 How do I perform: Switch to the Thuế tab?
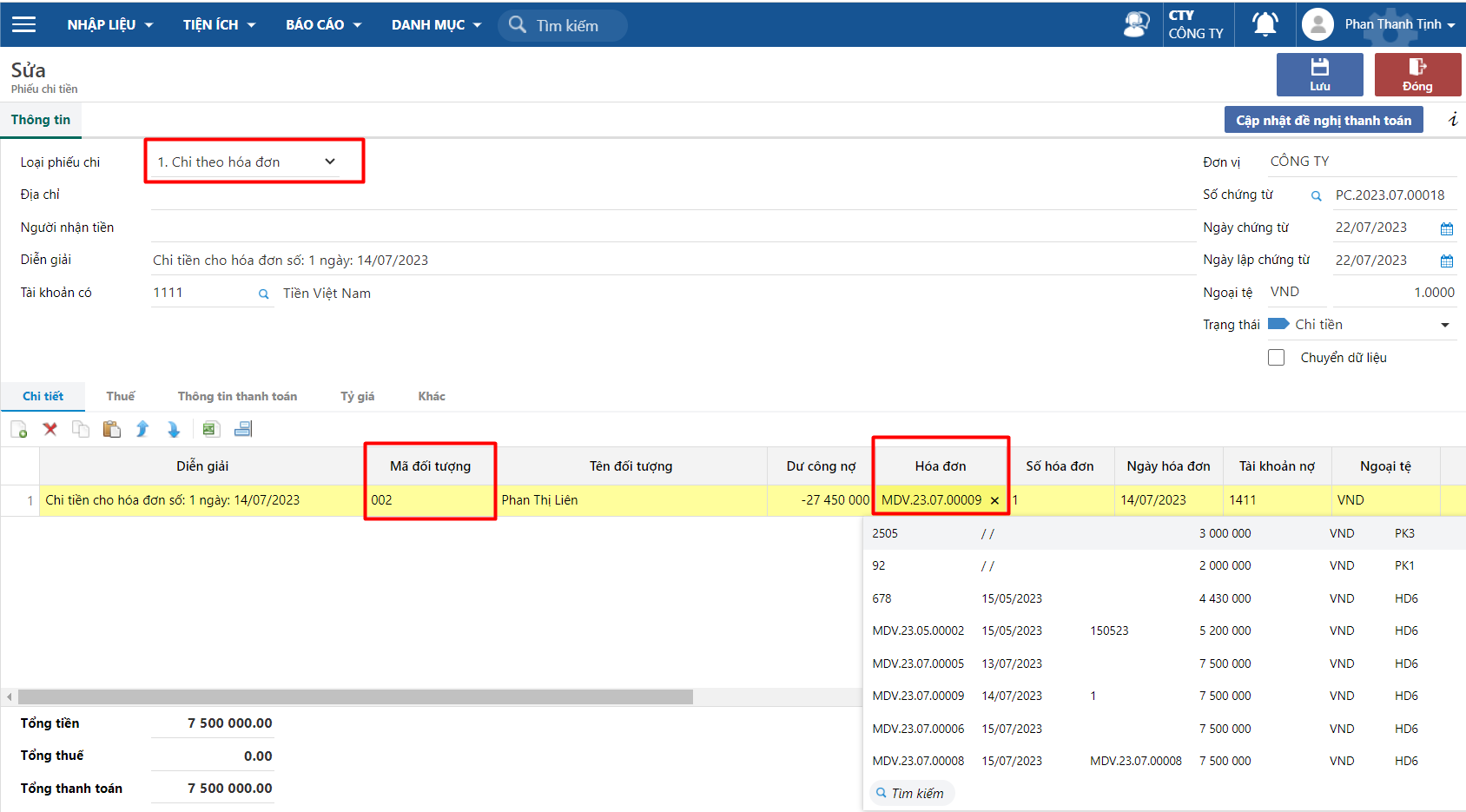120,396
